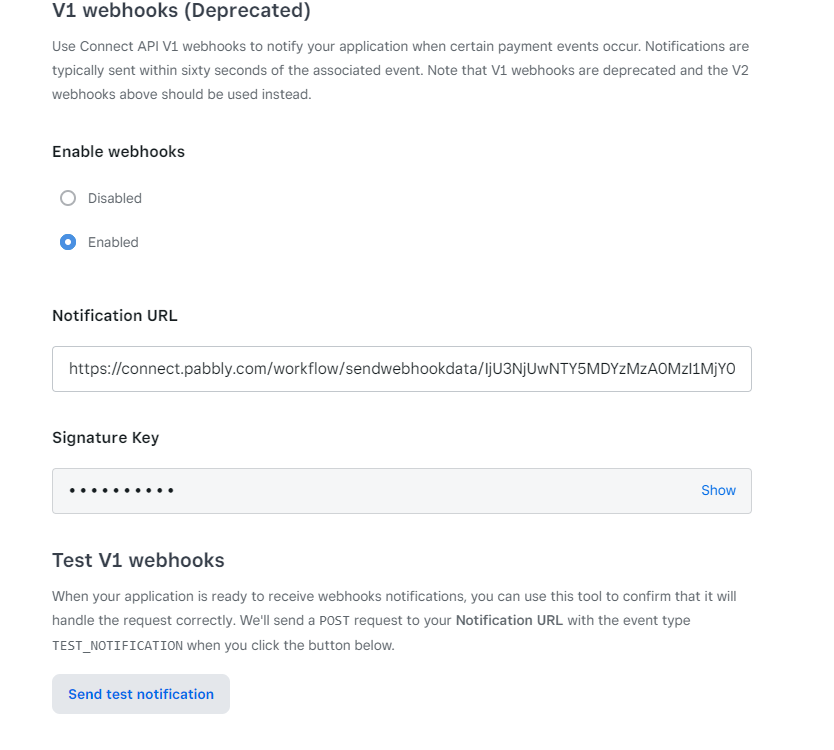Screen dimensions: 834x750
Task: Click the 'V1 webhooks (Deprecated)' heading
Action: (181, 11)
